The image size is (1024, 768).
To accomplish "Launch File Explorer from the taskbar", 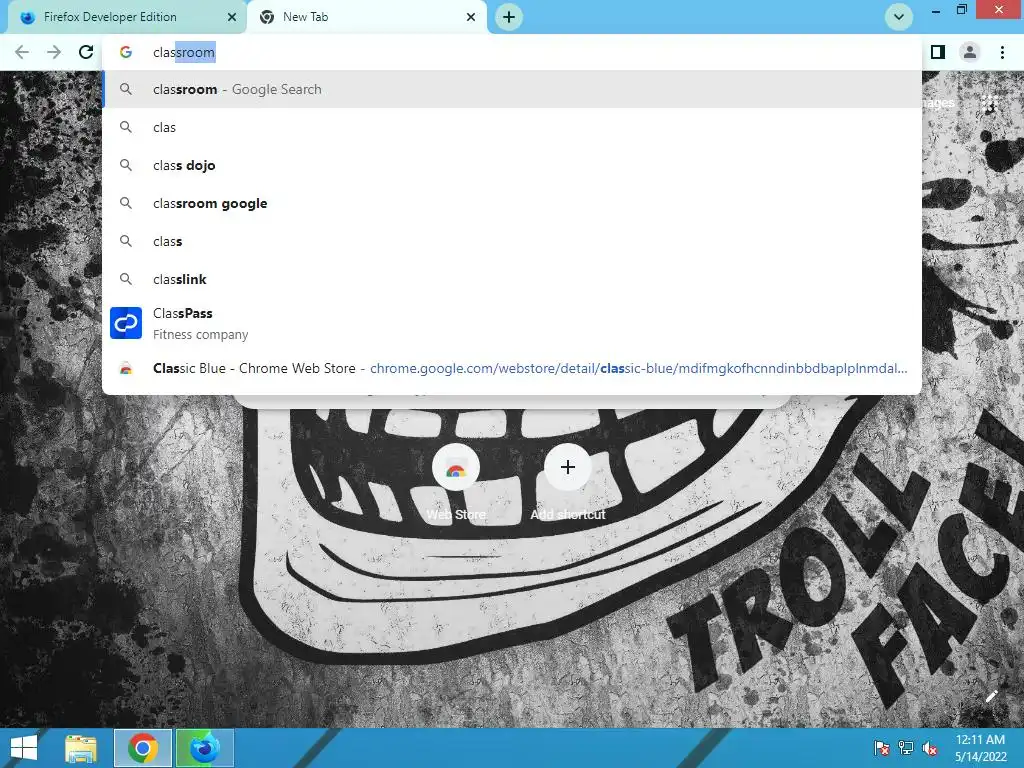I will [81, 748].
